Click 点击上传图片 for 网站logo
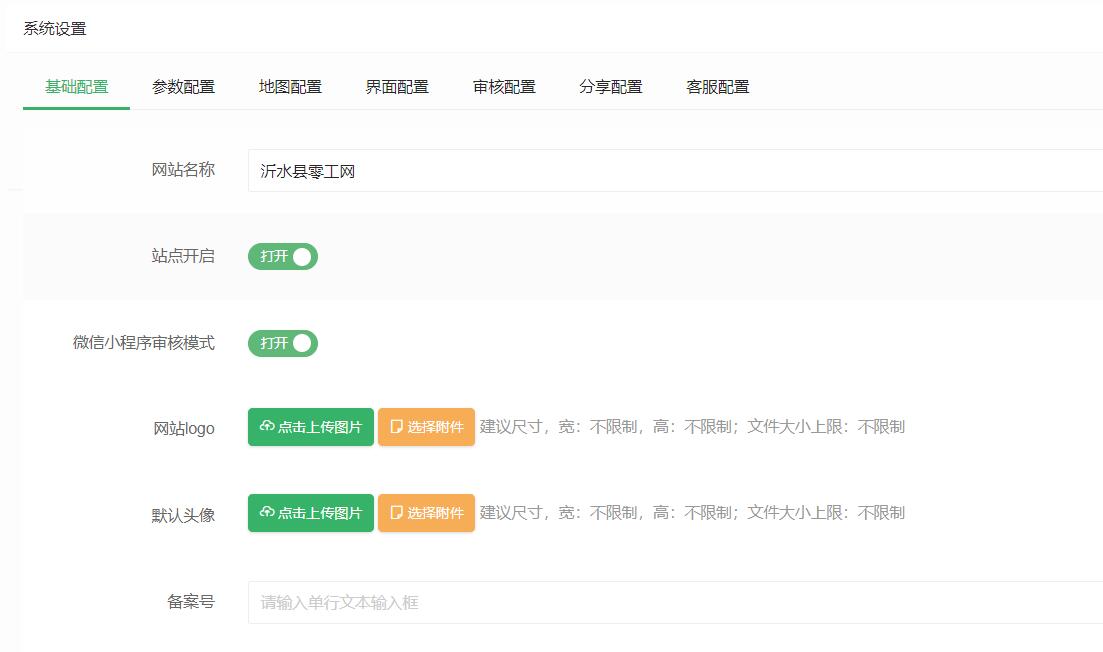Screen dimensions: 1103x652 click(311, 427)
